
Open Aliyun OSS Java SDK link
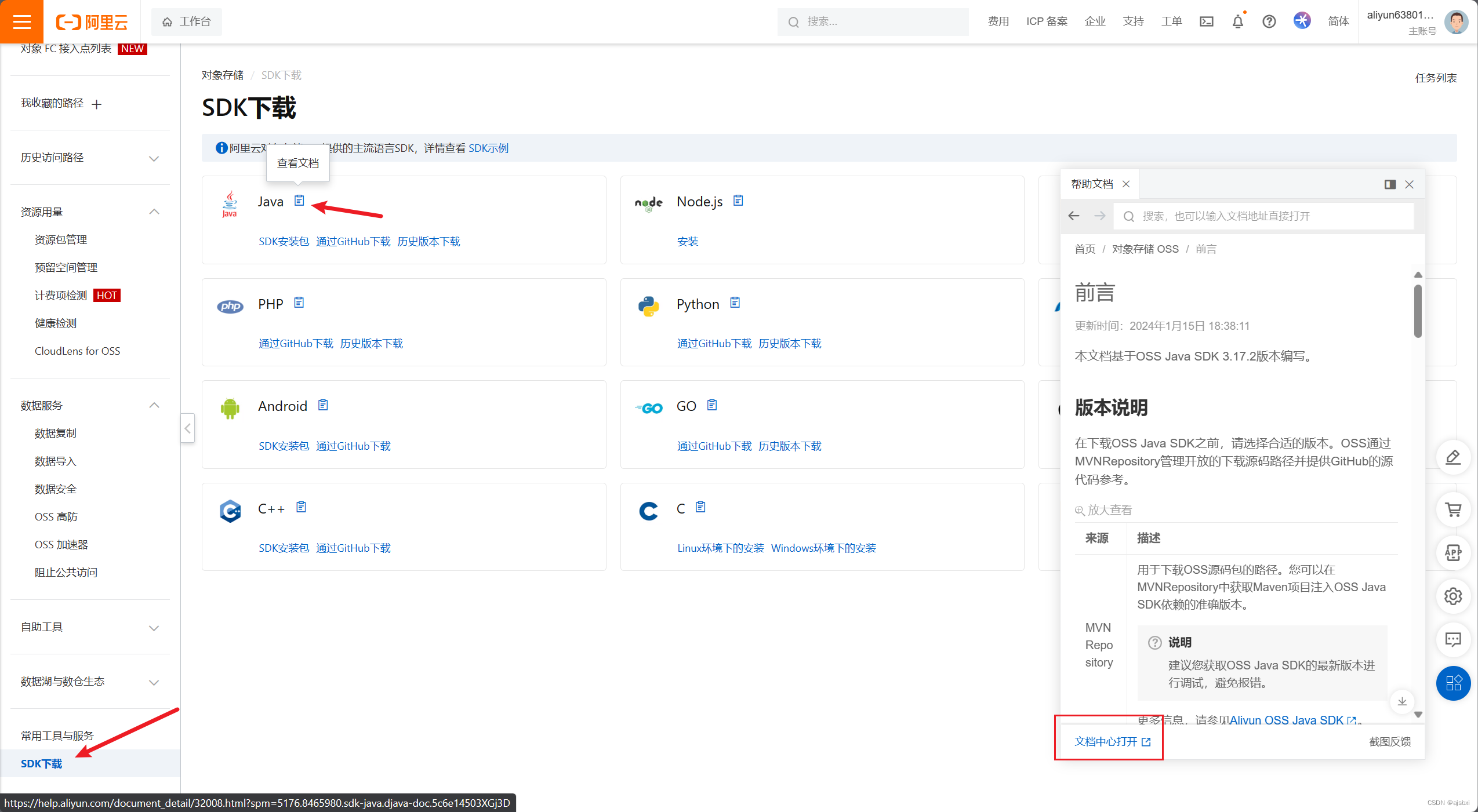1292,720
